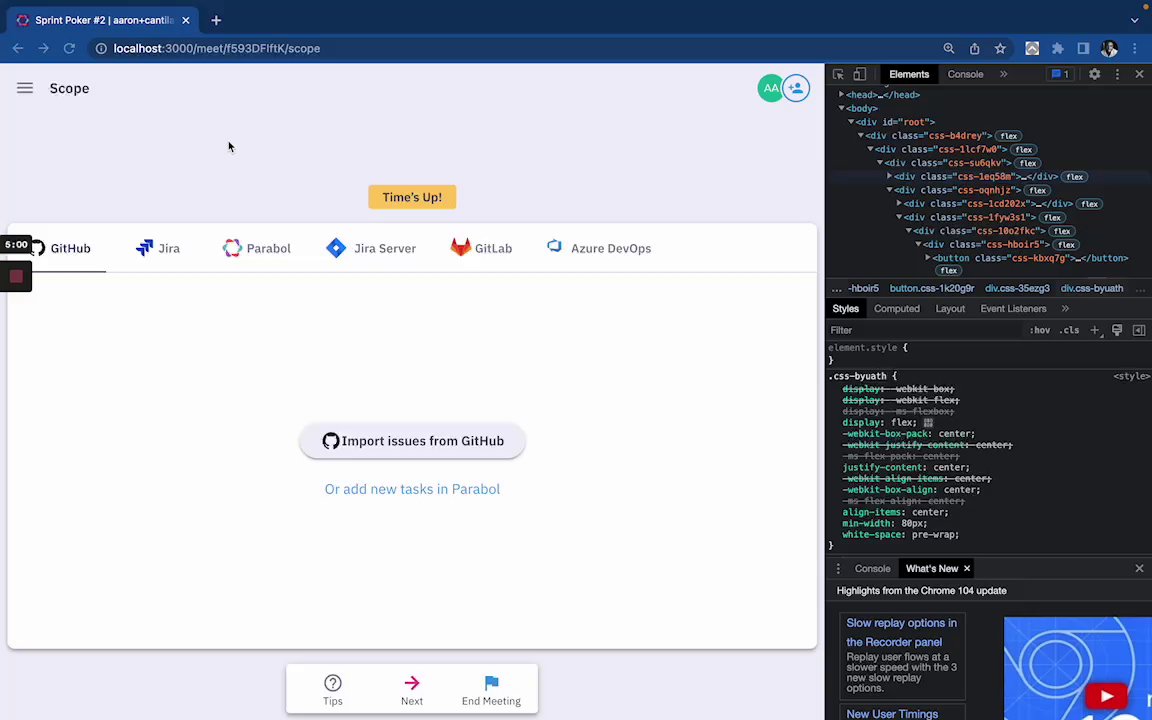Switch to DevTools Console panel tab
Screen dimensions: 1152x720
pos(965,74)
